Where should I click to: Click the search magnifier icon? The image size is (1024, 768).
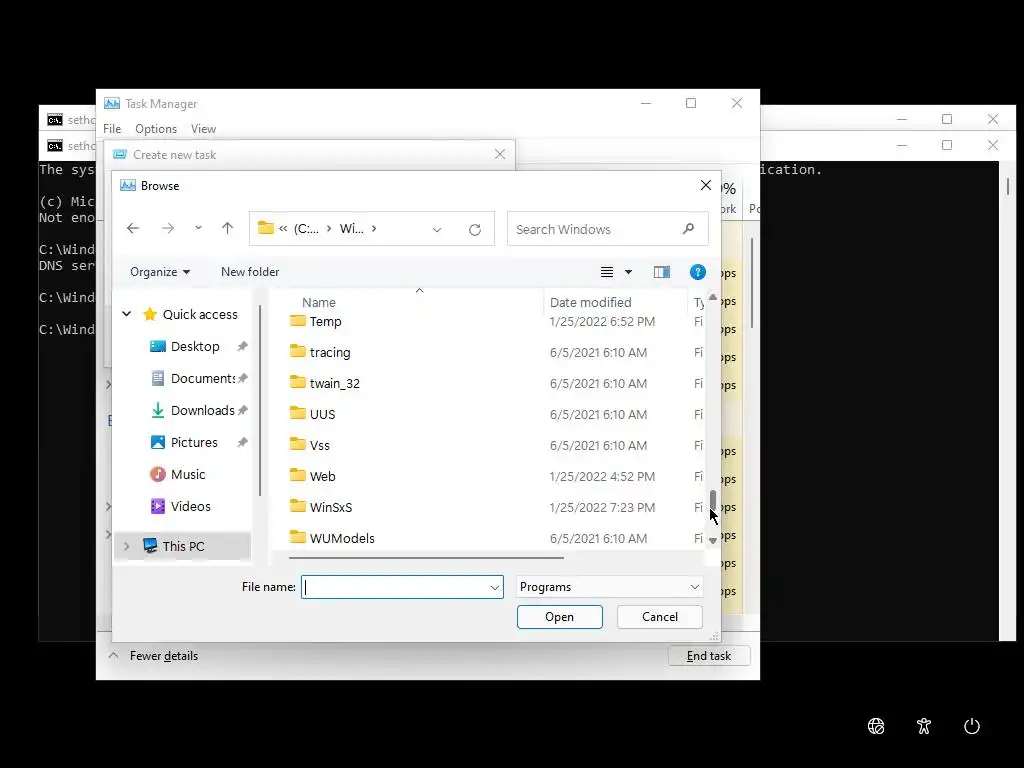click(688, 229)
